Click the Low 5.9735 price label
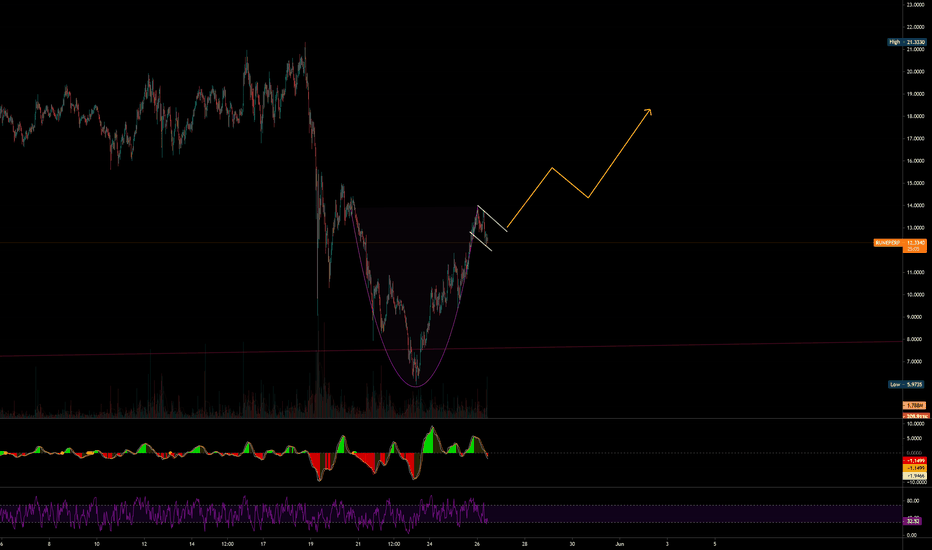The width and height of the screenshot is (932, 550). pyautogui.click(x=906, y=385)
